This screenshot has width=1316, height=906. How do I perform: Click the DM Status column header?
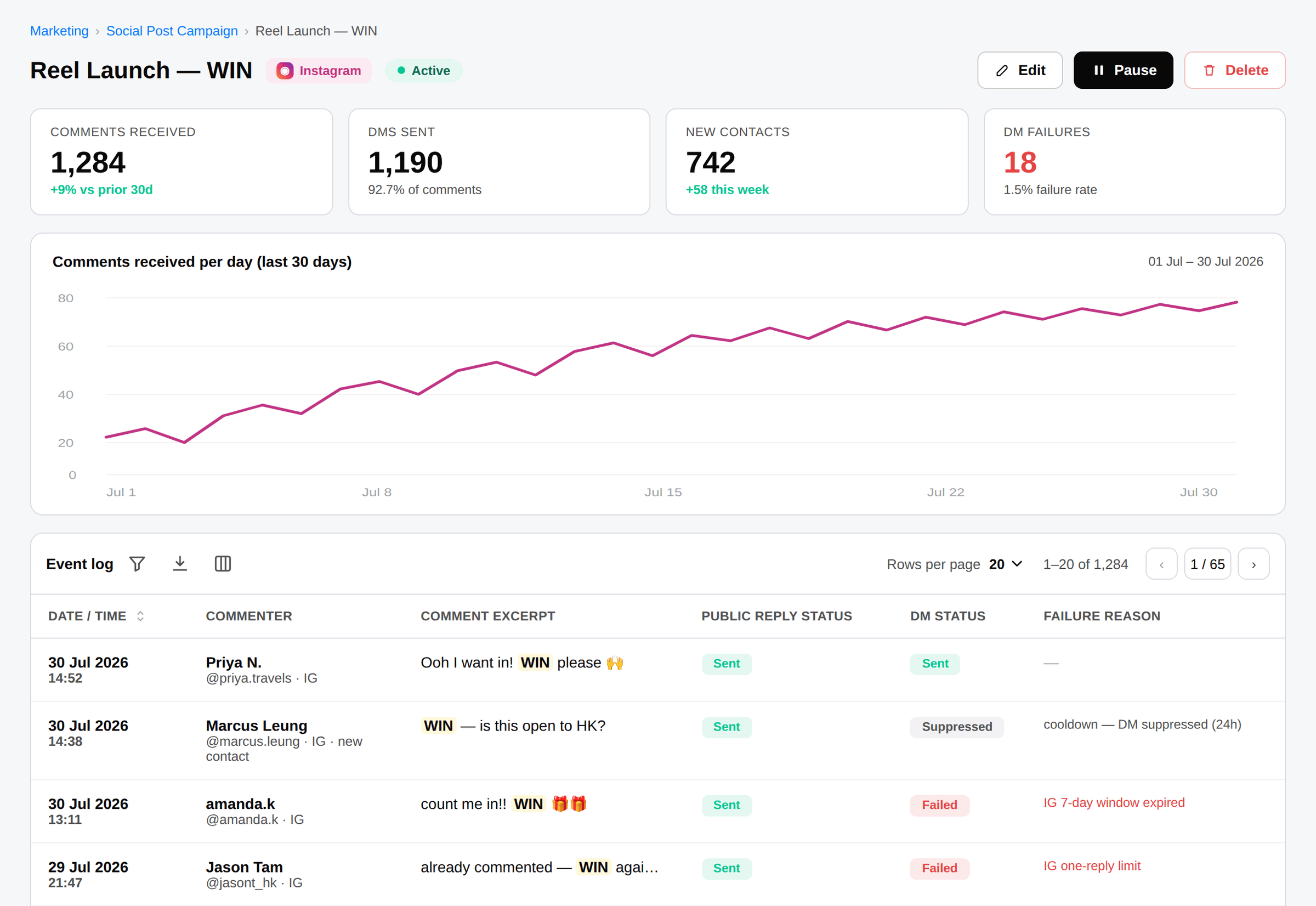tap(948, 616)
